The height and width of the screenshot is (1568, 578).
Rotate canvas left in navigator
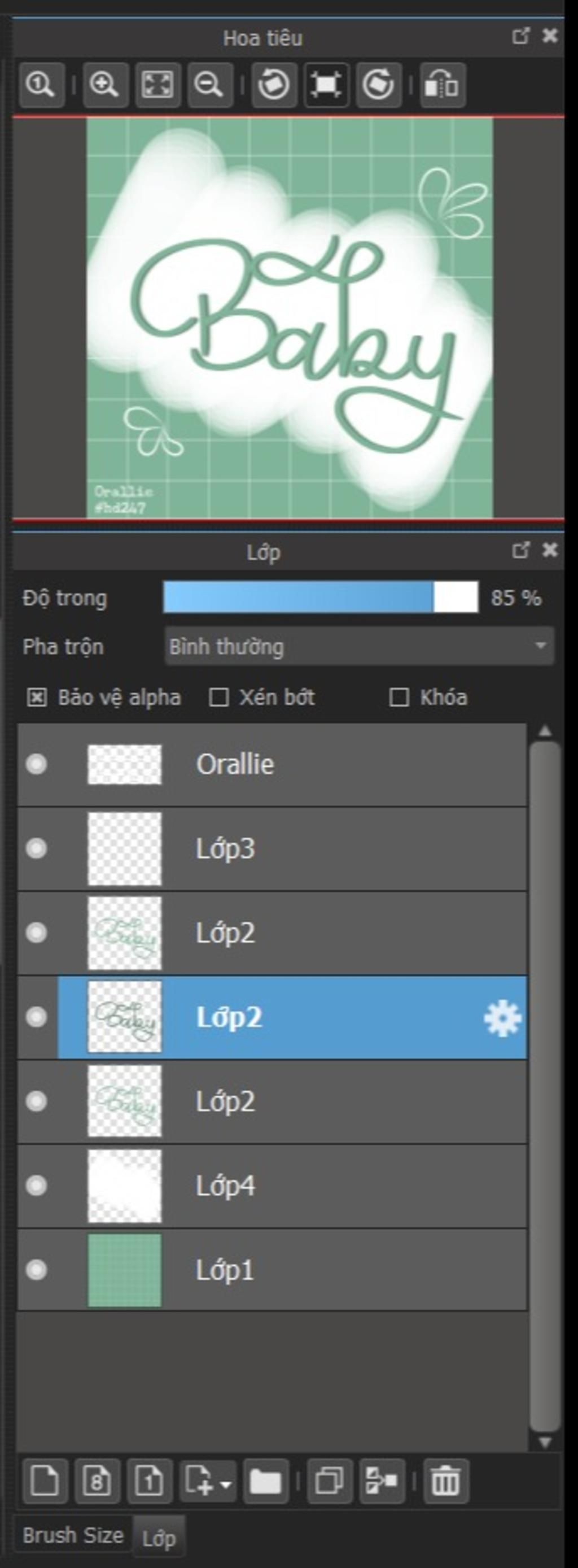click(x=274, y=85)
